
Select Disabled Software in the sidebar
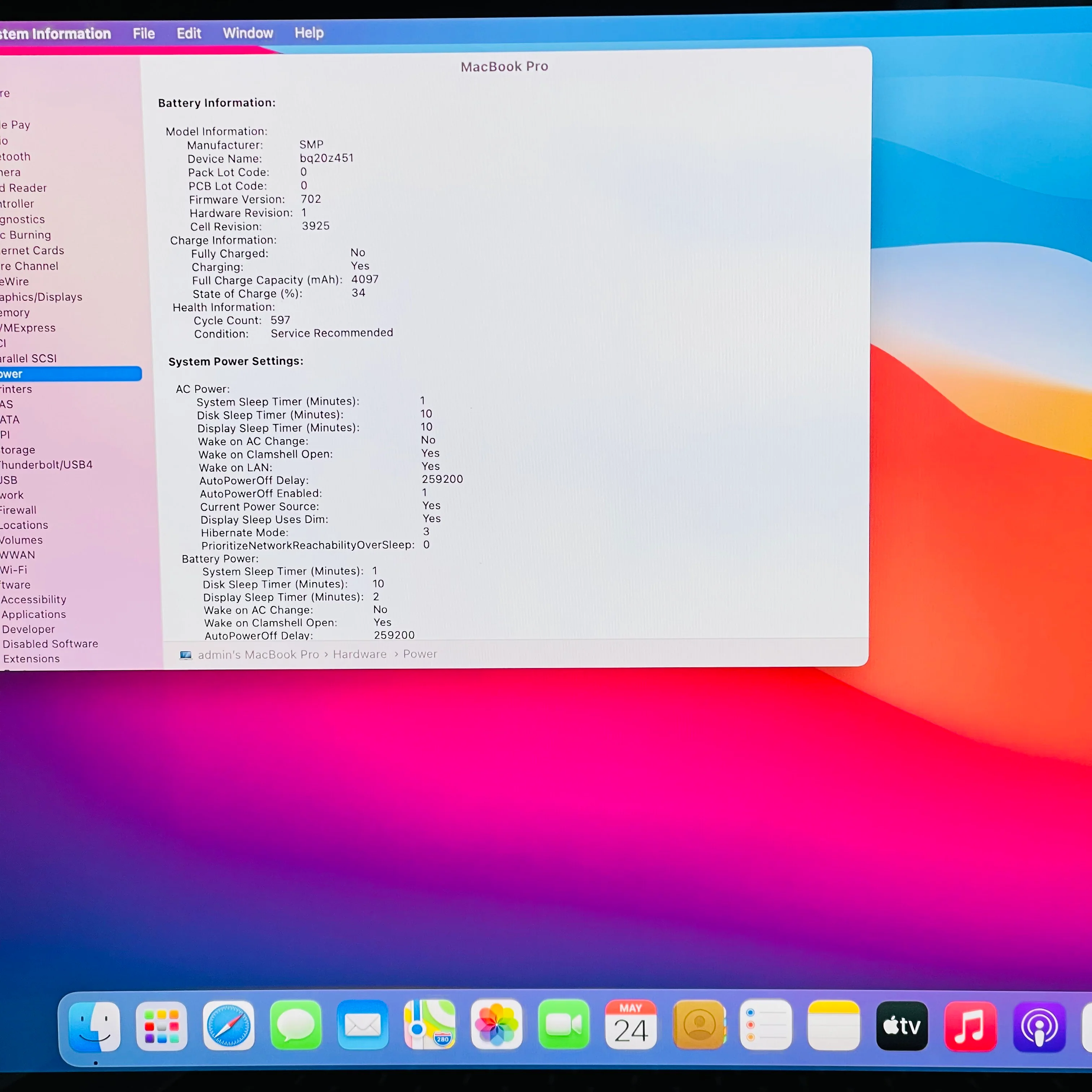50,644
